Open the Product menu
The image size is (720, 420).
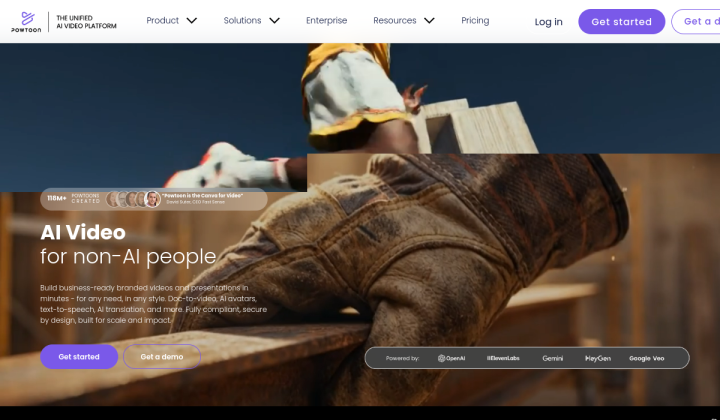(163, 21)
